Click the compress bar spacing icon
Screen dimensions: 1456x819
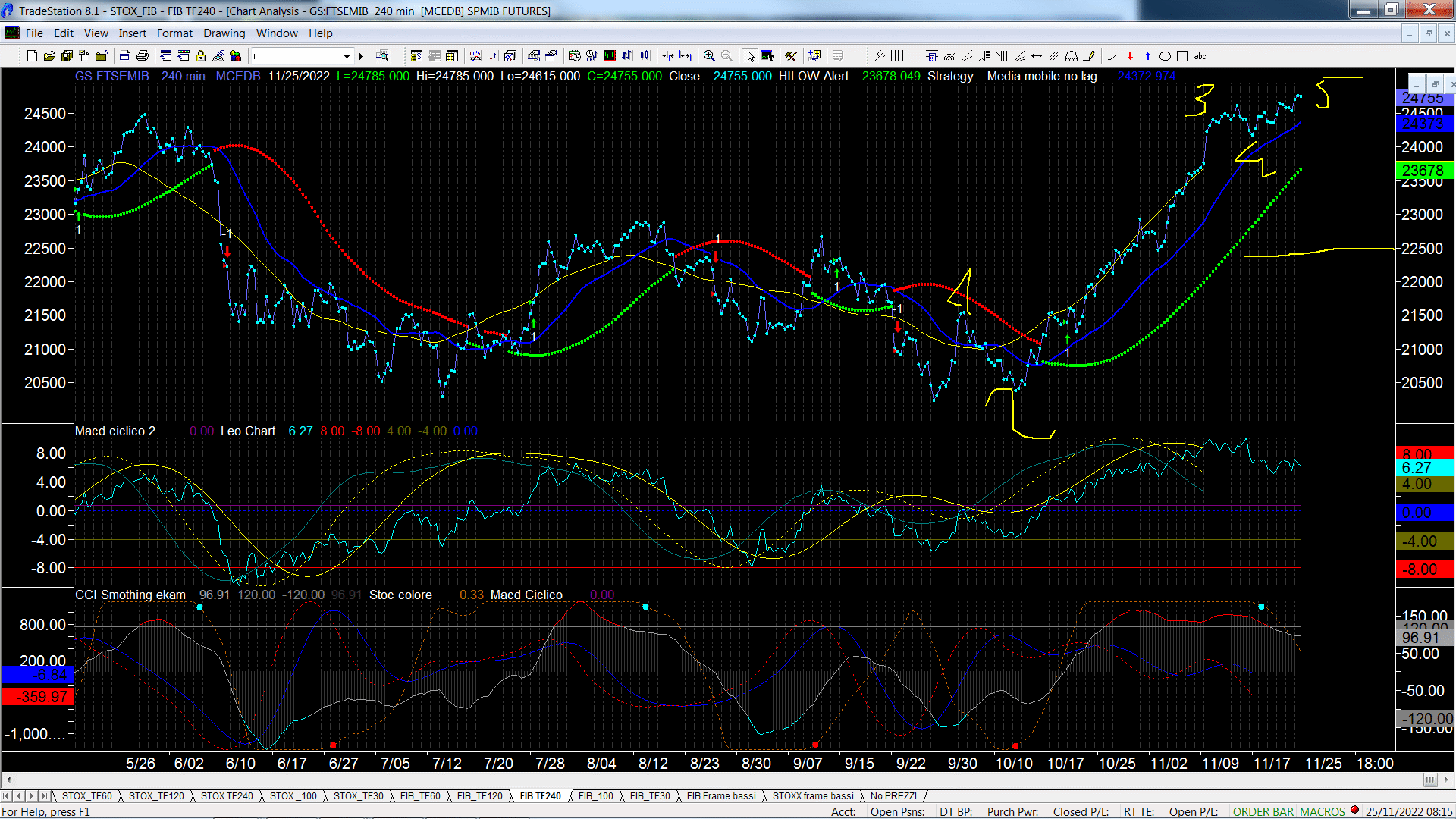(667, 56)
